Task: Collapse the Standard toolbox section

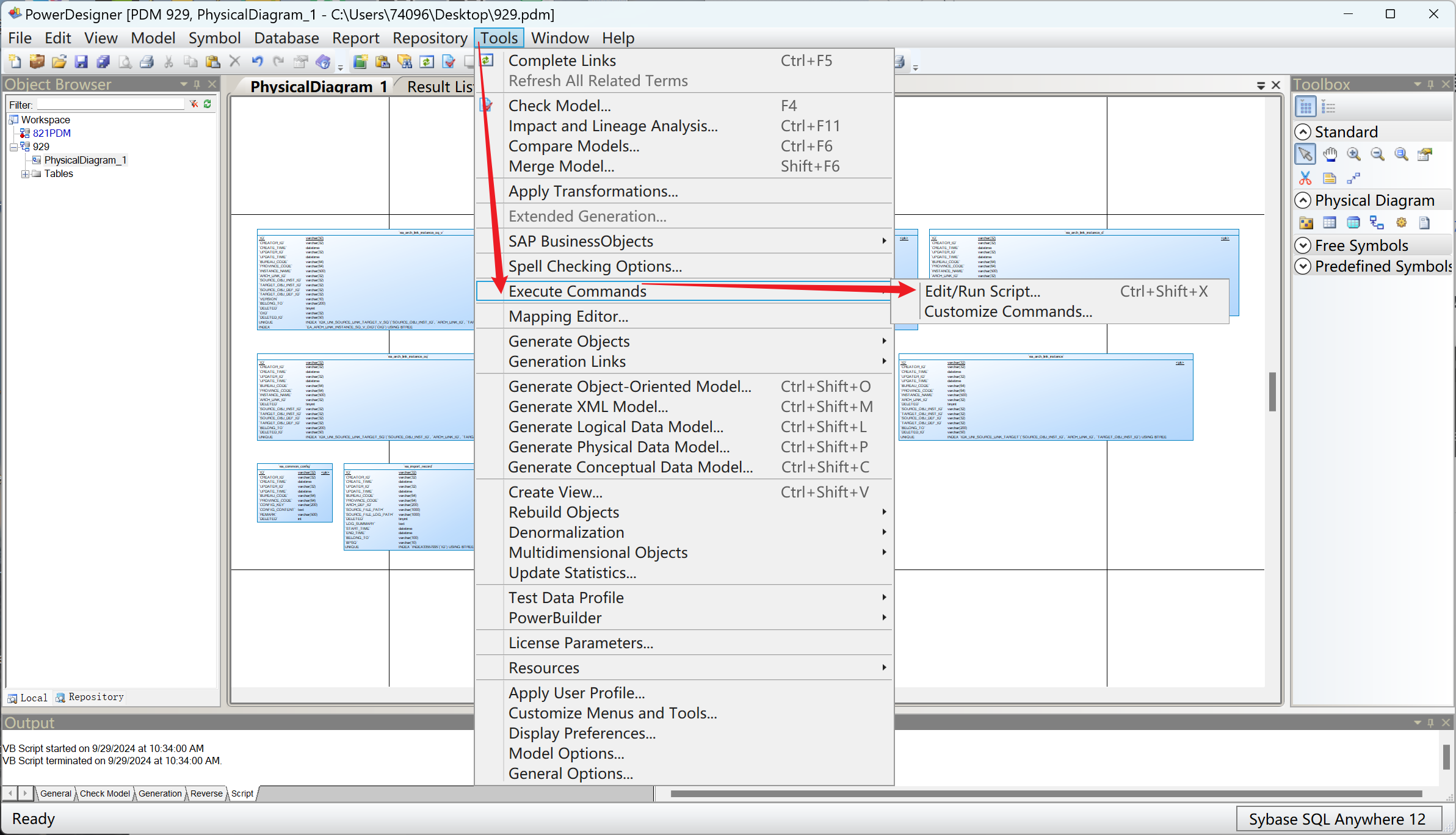Action: tap(1303, 132)
